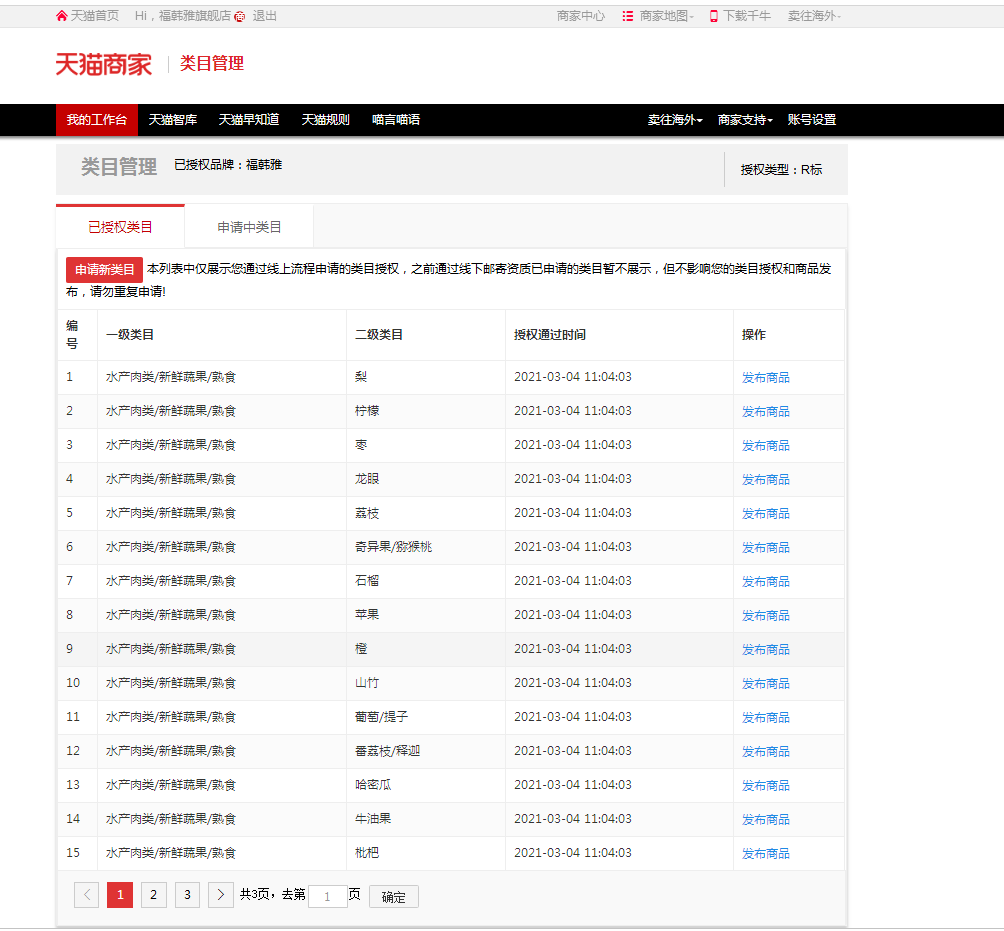
Task: Click the store badge icon after 福韩雅旗舰店
Action: (x=239, y=17)
